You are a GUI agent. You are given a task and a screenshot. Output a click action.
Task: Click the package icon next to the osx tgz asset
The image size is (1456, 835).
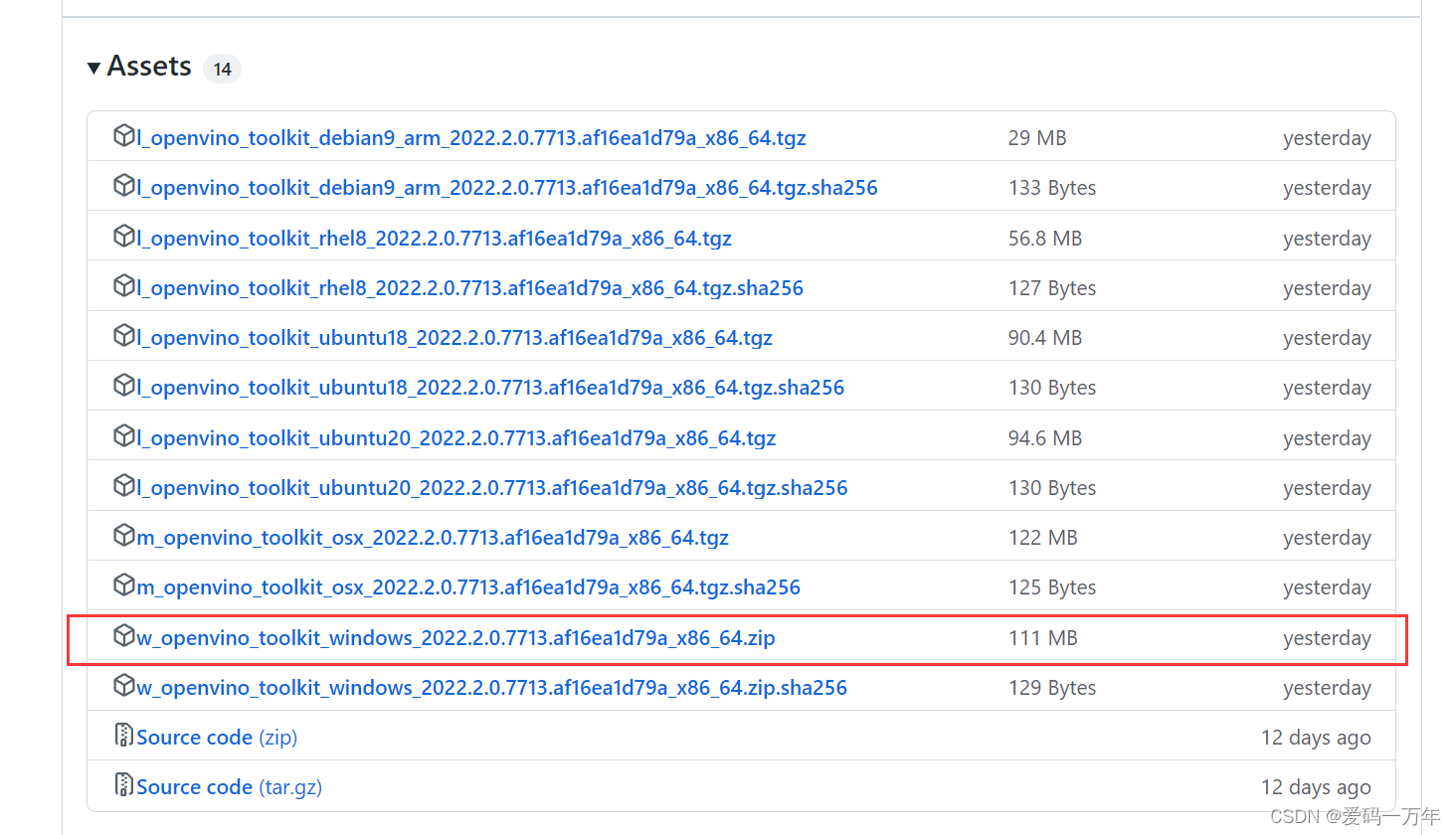click(x=123, y=537)
